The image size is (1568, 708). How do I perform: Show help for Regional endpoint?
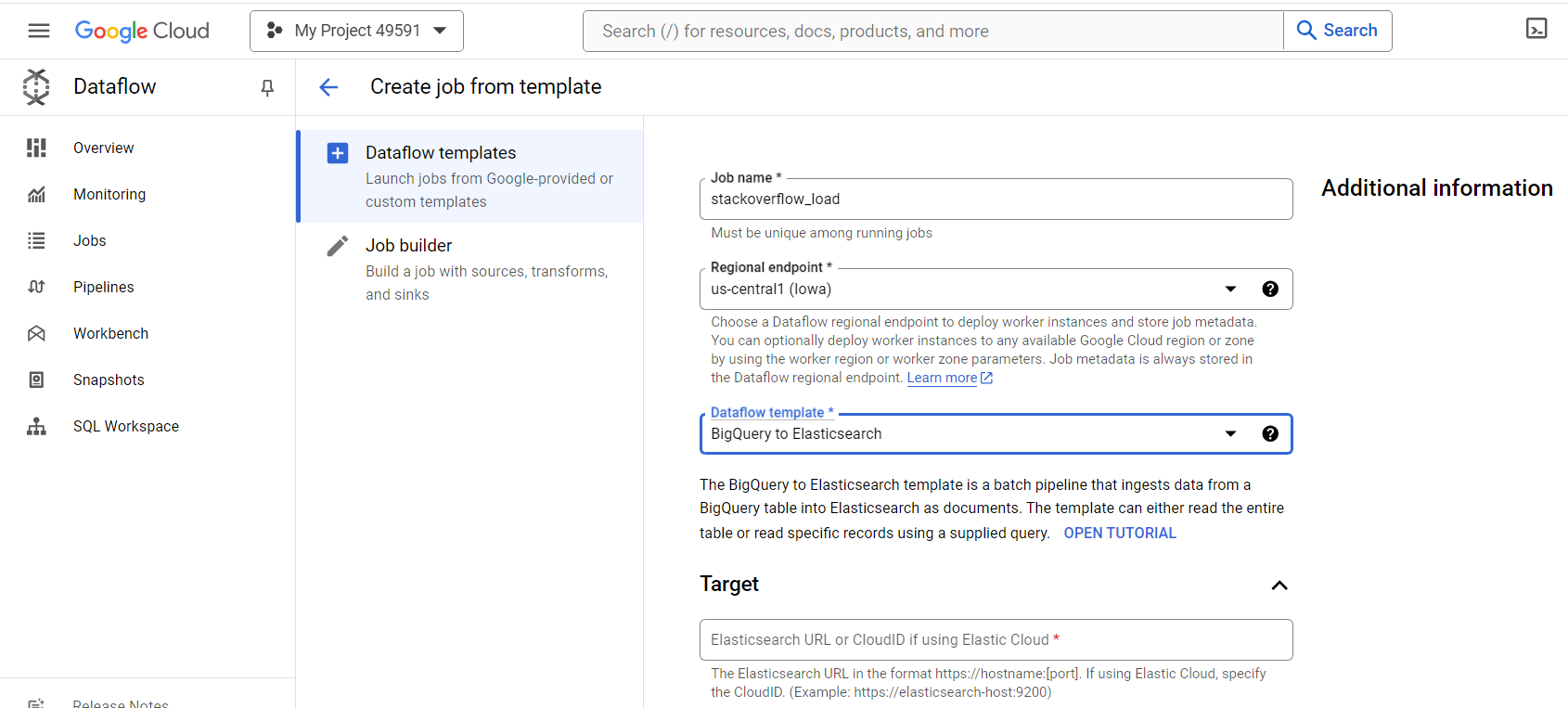(1270, 289)
